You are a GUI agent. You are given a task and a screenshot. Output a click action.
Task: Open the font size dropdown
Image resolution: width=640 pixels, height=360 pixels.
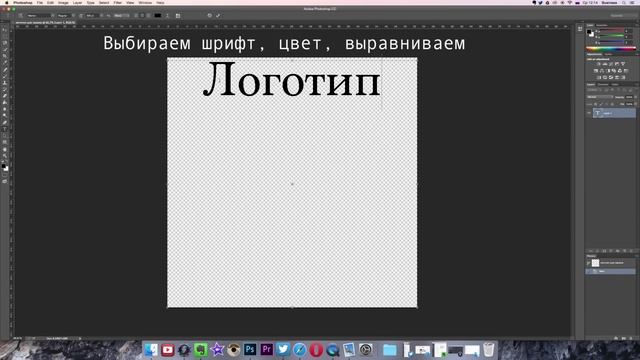(93, 16)
